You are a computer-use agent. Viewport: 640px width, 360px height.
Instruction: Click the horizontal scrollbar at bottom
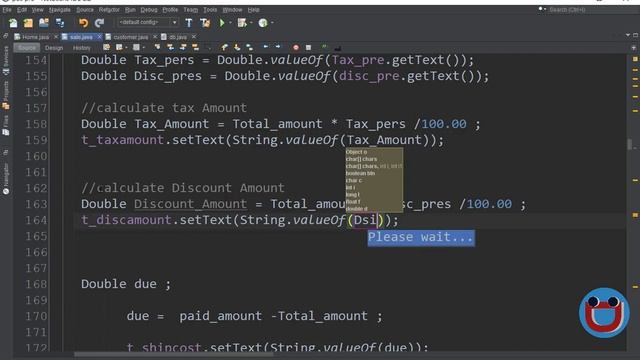point(173,354)
